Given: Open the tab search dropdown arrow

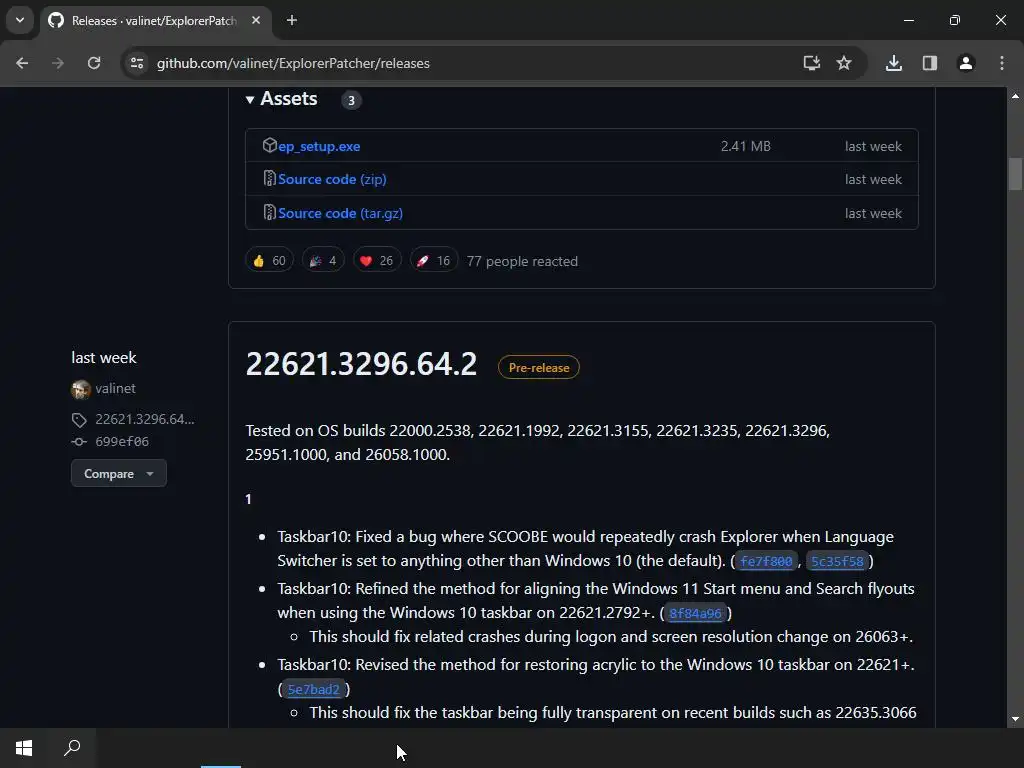Looking at the screenshot, I should point(20,20).
